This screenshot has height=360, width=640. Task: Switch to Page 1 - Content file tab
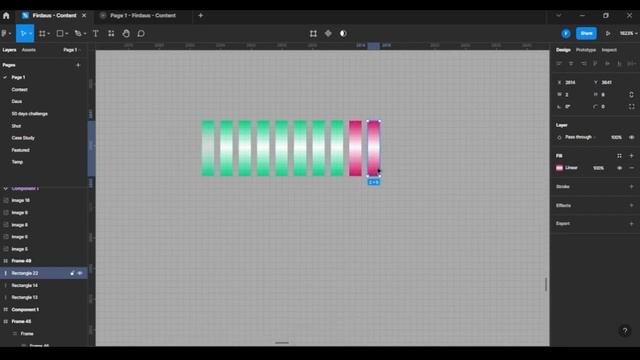click(x=142, y=16)
